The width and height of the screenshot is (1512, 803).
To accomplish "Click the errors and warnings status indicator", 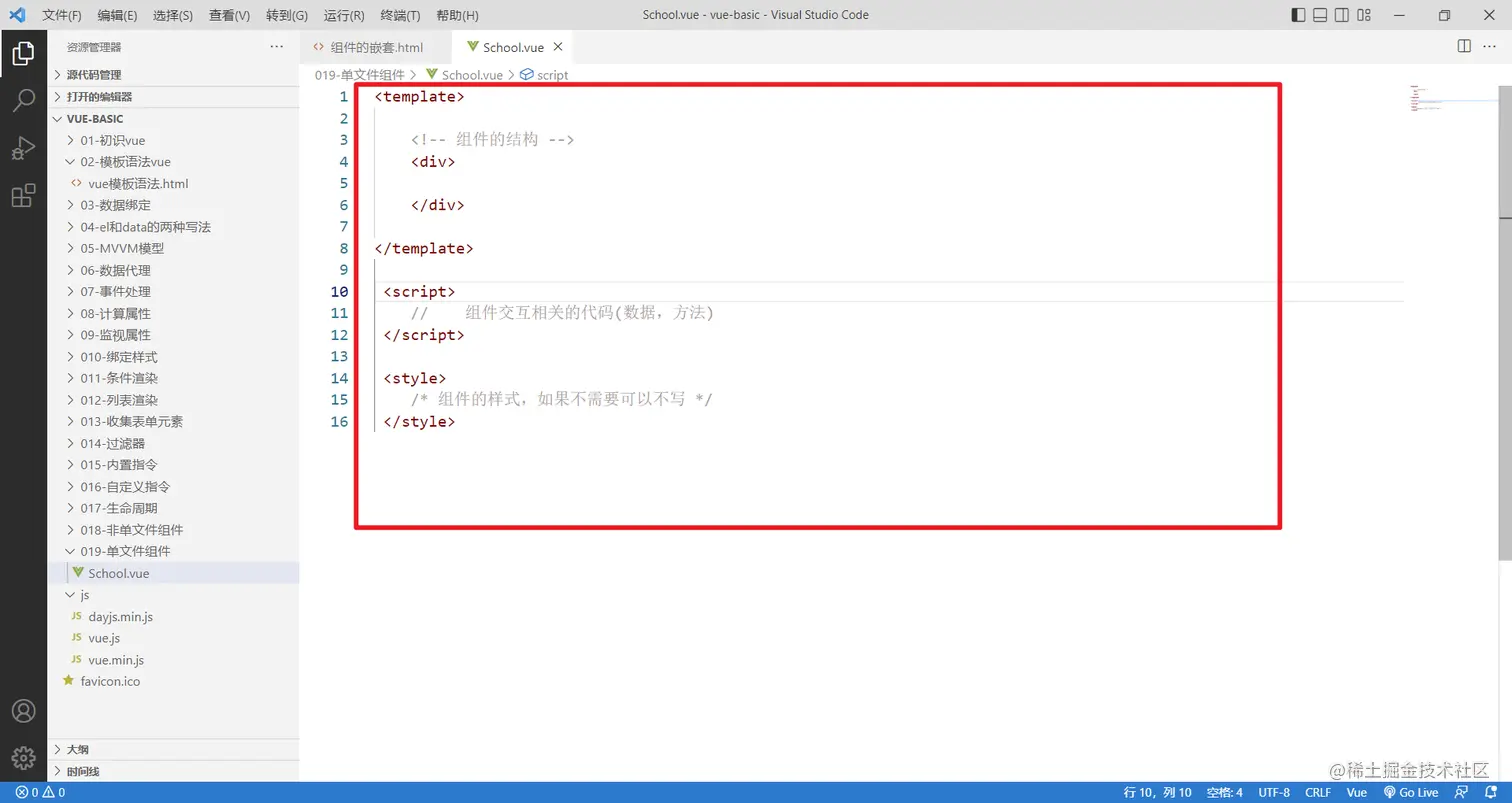I will pos(40,792).
